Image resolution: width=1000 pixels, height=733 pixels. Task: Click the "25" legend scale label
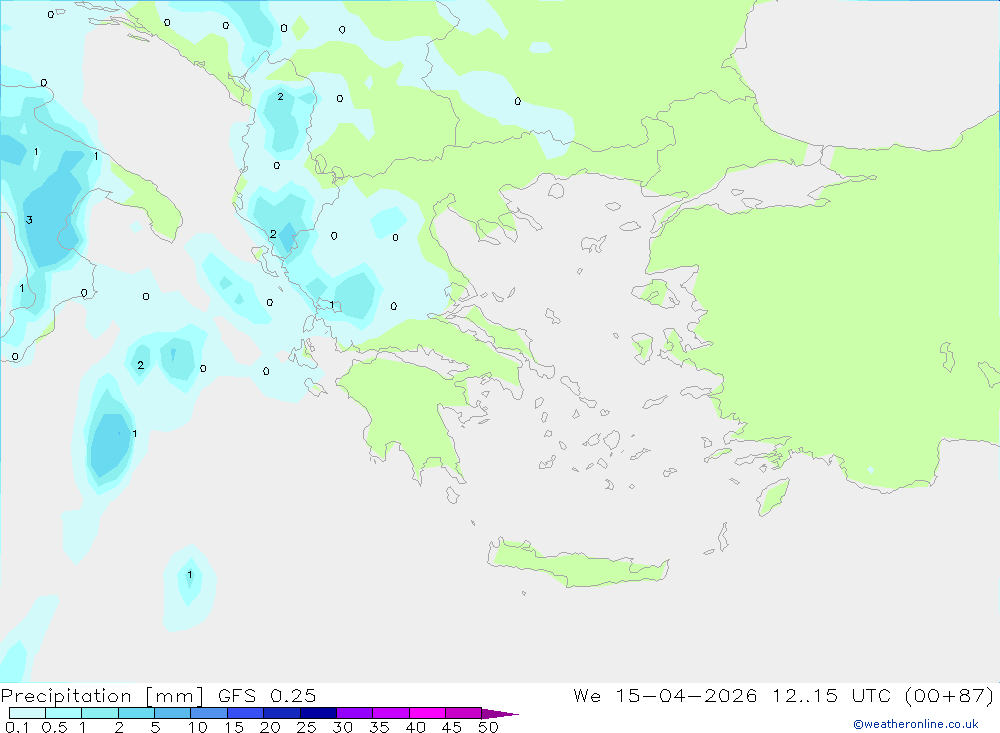pos(307,727)
